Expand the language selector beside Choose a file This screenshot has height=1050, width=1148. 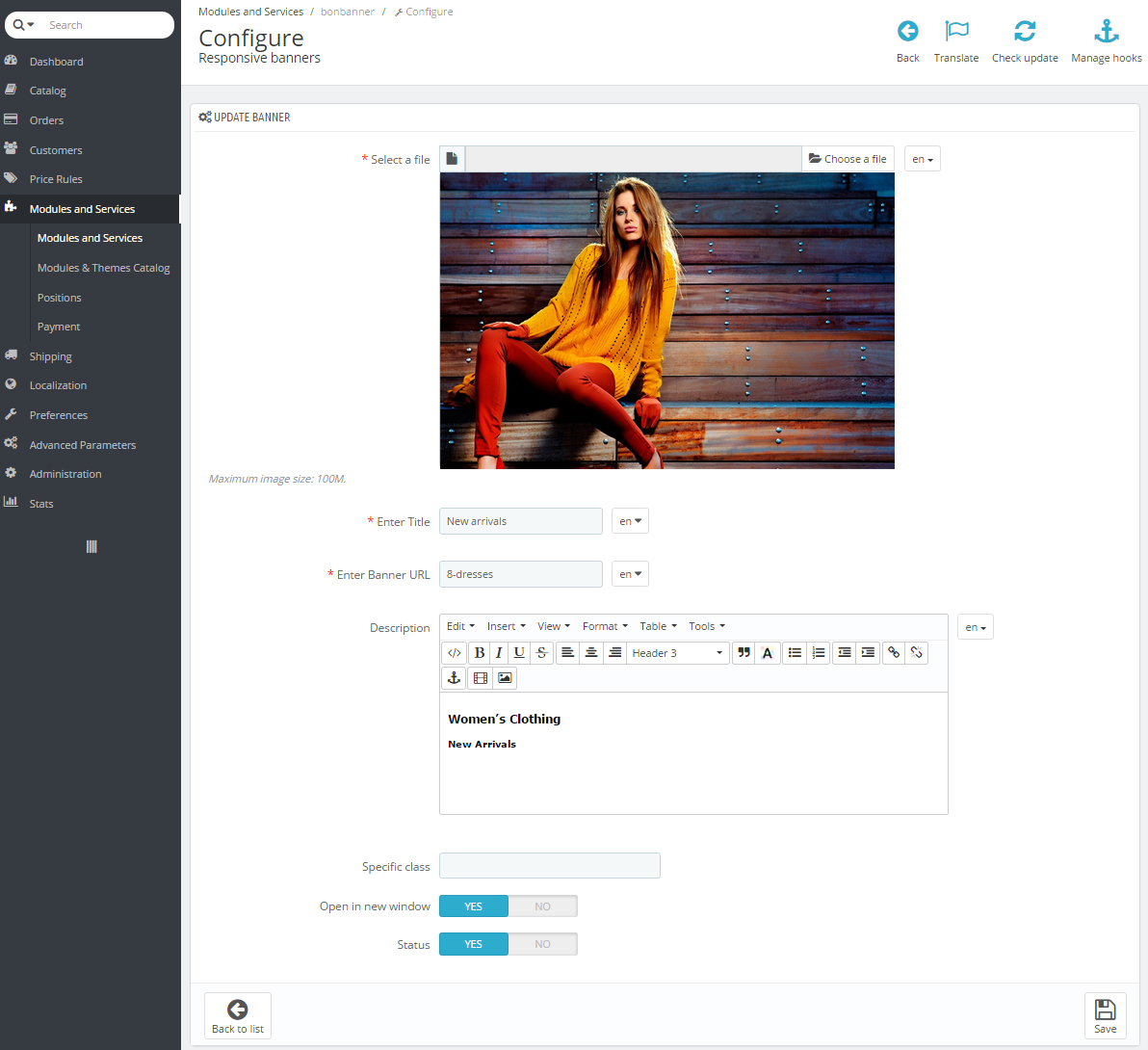click(x=922, y=158)
